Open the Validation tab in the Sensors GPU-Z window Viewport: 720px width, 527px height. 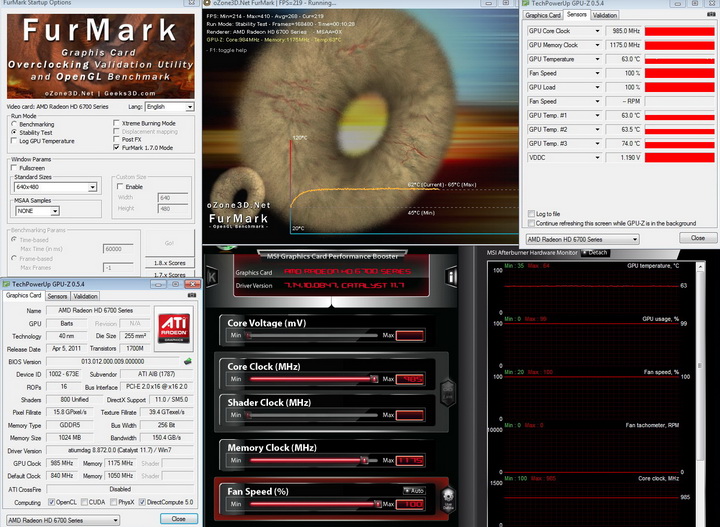pos(604,15)
